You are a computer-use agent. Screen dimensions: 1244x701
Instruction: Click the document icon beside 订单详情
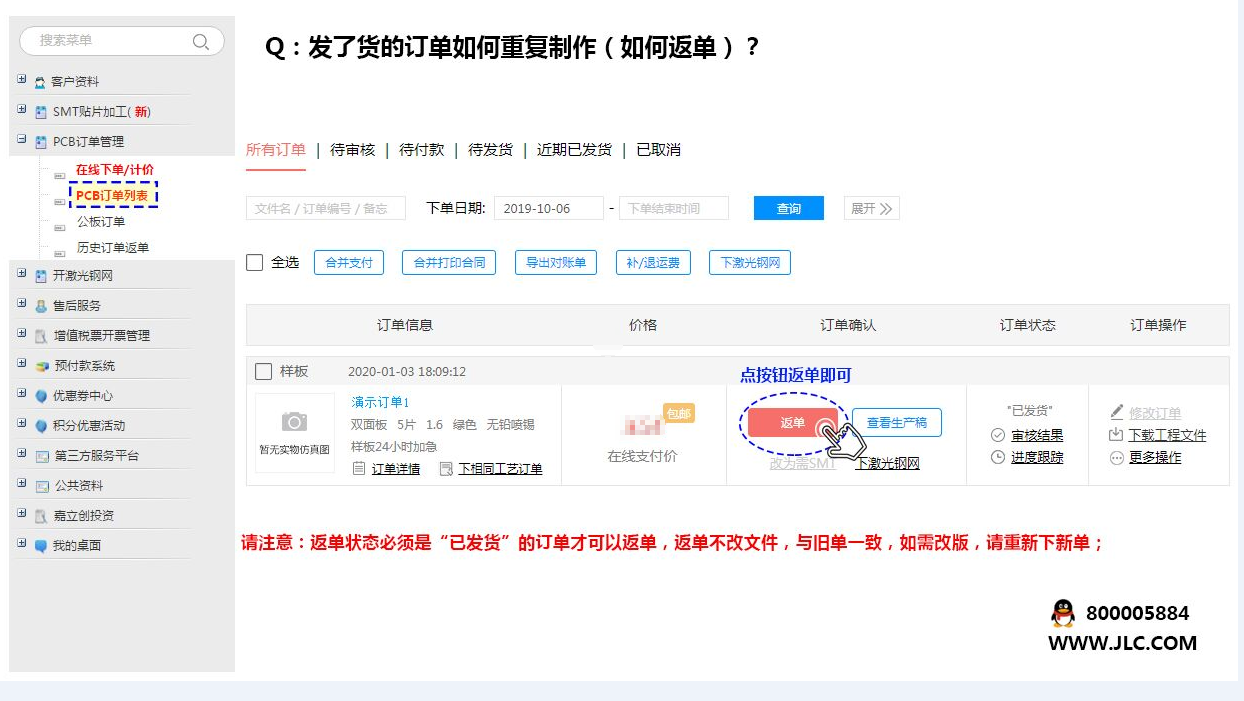pyautogui.click(x=359, y=468)
